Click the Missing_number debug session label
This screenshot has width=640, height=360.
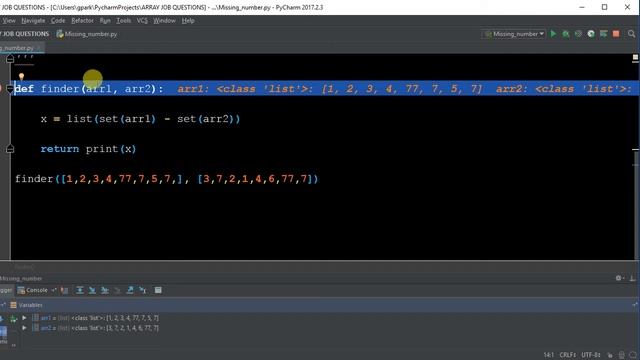[21, 278]
